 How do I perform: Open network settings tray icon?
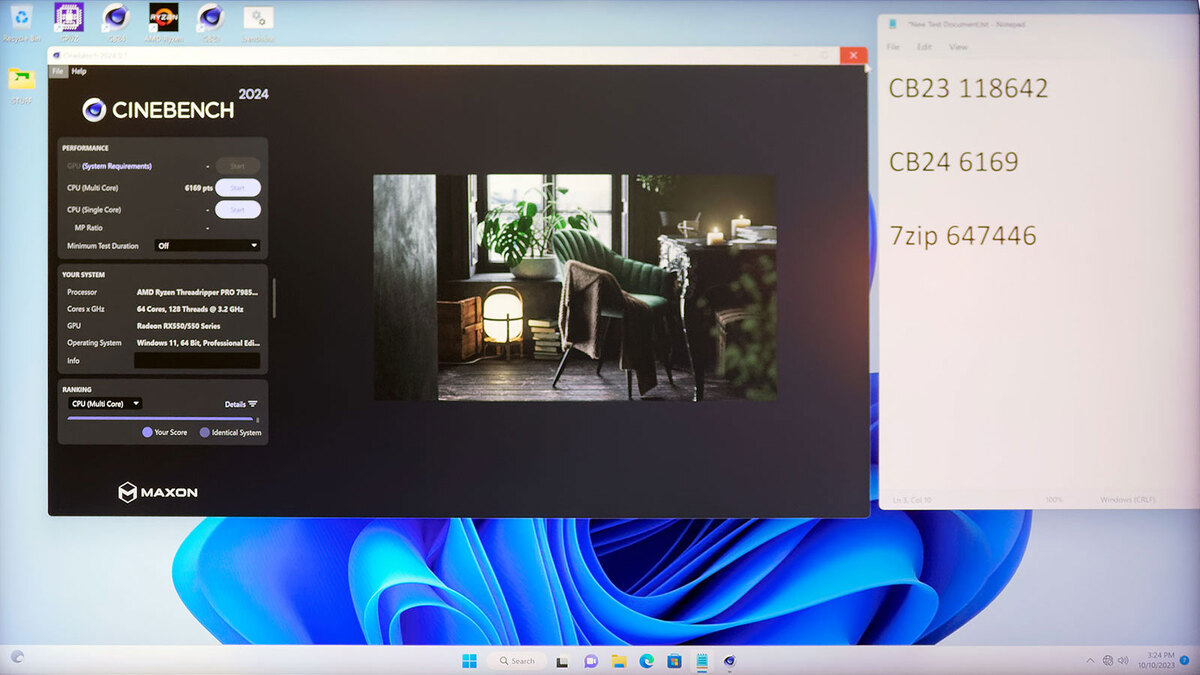click(1108, 661)
